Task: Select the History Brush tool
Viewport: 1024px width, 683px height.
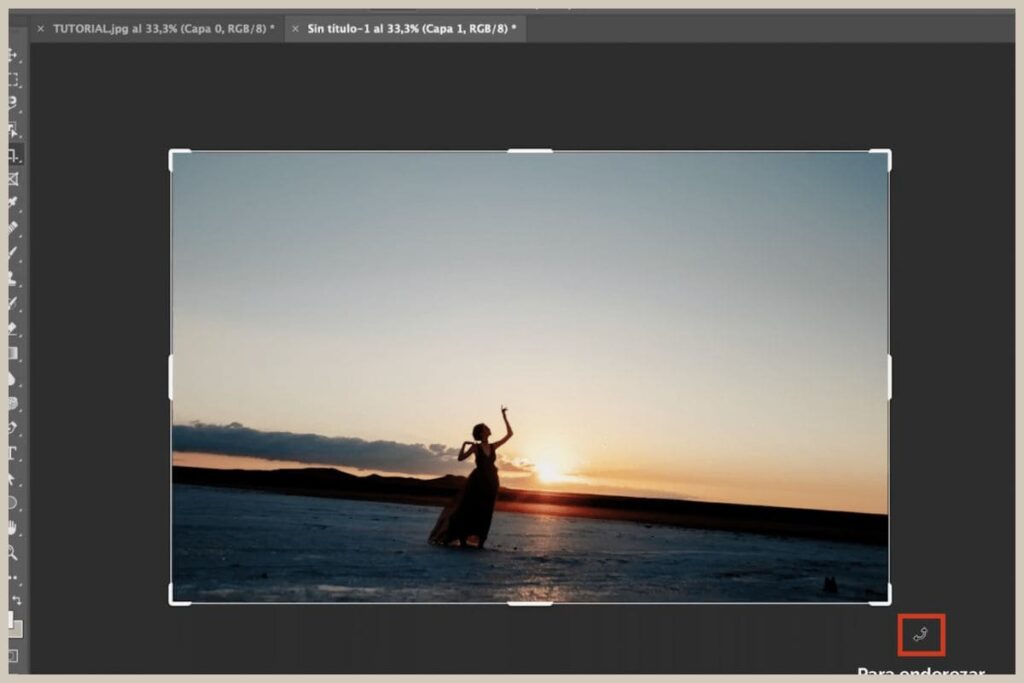Action: pyautogui.click(x=12, y=303)
